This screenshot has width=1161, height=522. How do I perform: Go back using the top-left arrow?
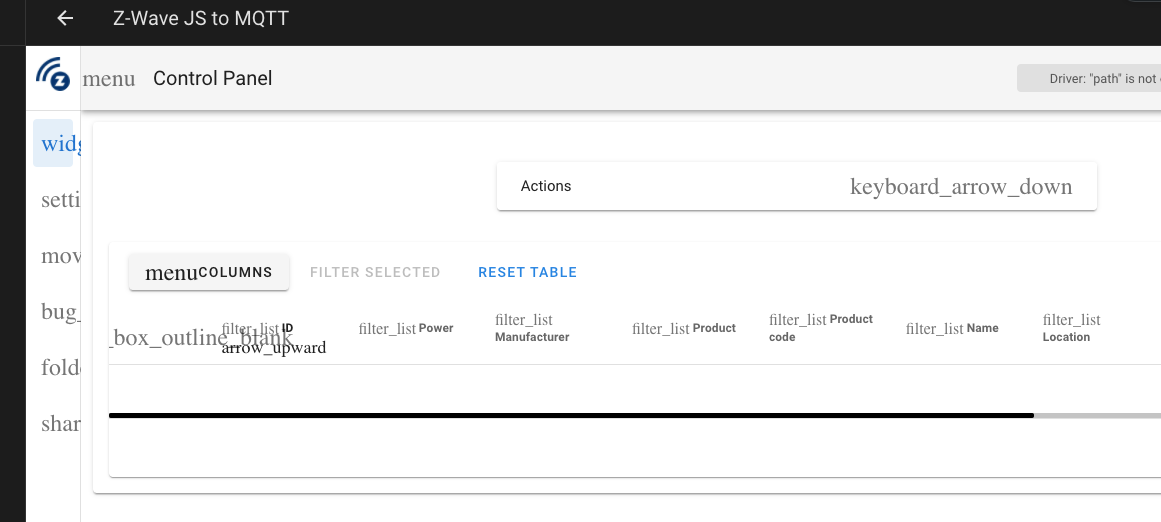click(65, 18)
